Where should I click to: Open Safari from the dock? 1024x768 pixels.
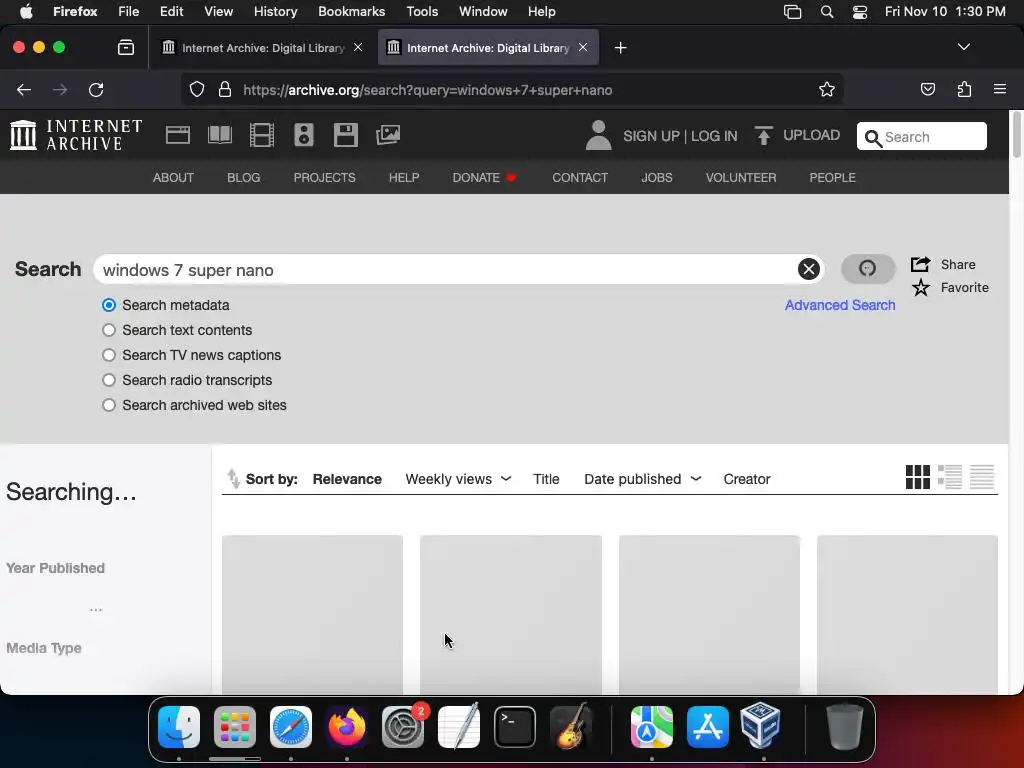pyautogui.click(x=291, y=726)
